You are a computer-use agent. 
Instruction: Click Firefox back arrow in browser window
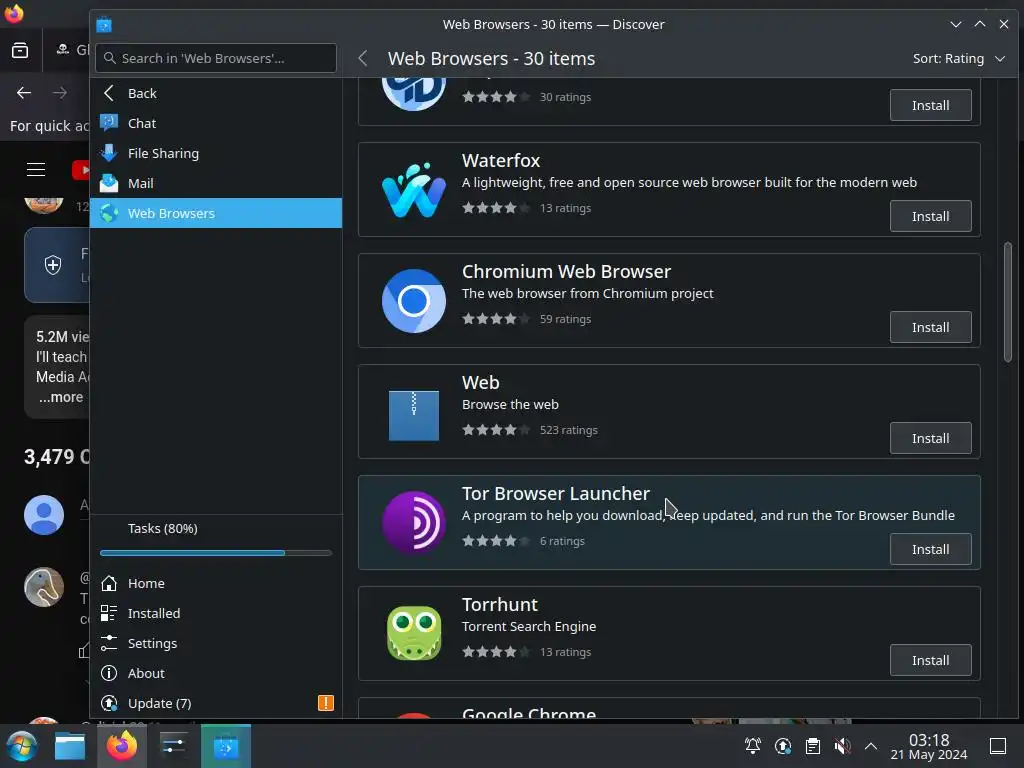[x=24, y=93]
